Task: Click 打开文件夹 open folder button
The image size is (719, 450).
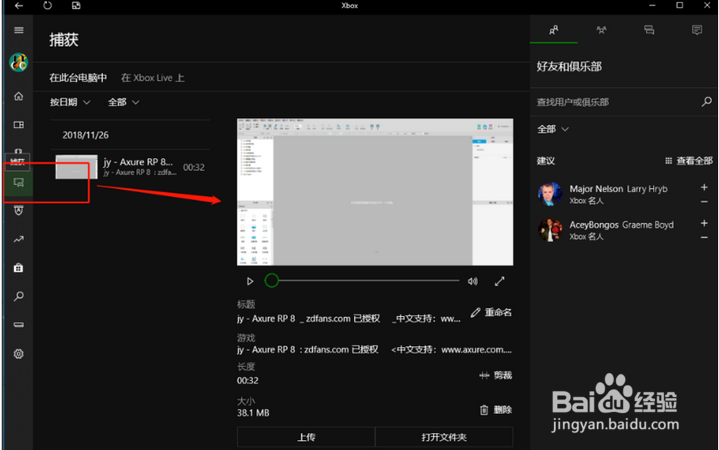Action: pos(444,437)
